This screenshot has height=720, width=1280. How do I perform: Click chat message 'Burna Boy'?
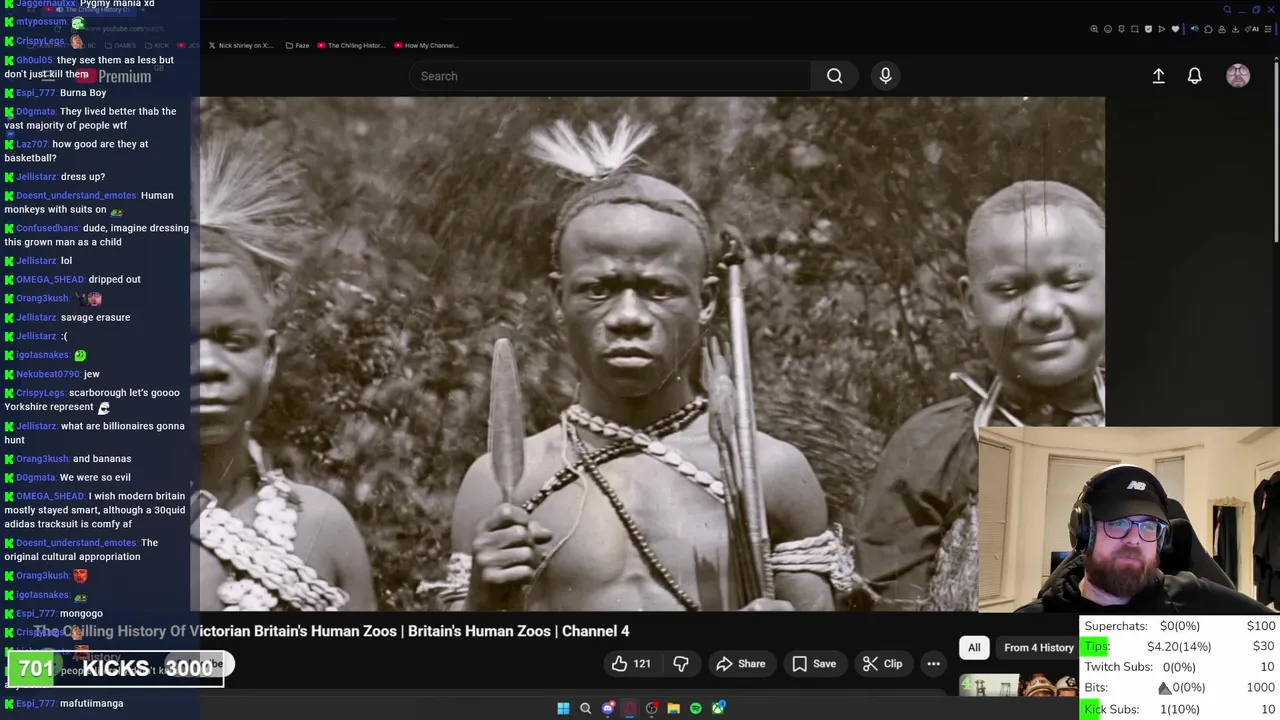83,93
